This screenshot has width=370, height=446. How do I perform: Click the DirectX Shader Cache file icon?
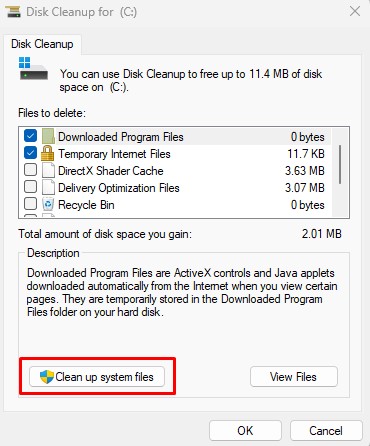(x=48, y=171)
